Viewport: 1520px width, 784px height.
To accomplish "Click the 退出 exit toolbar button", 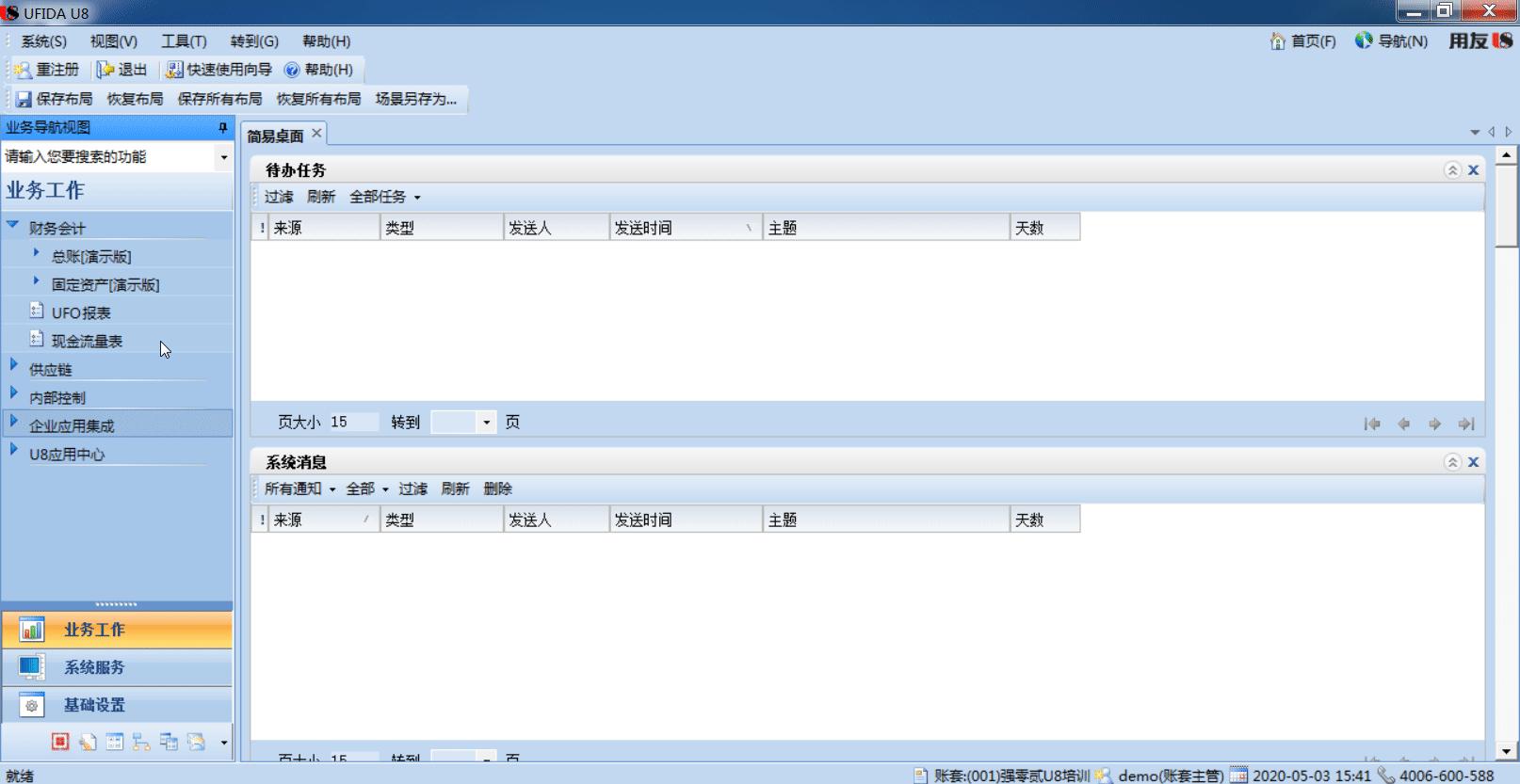I will click(123, 70).
